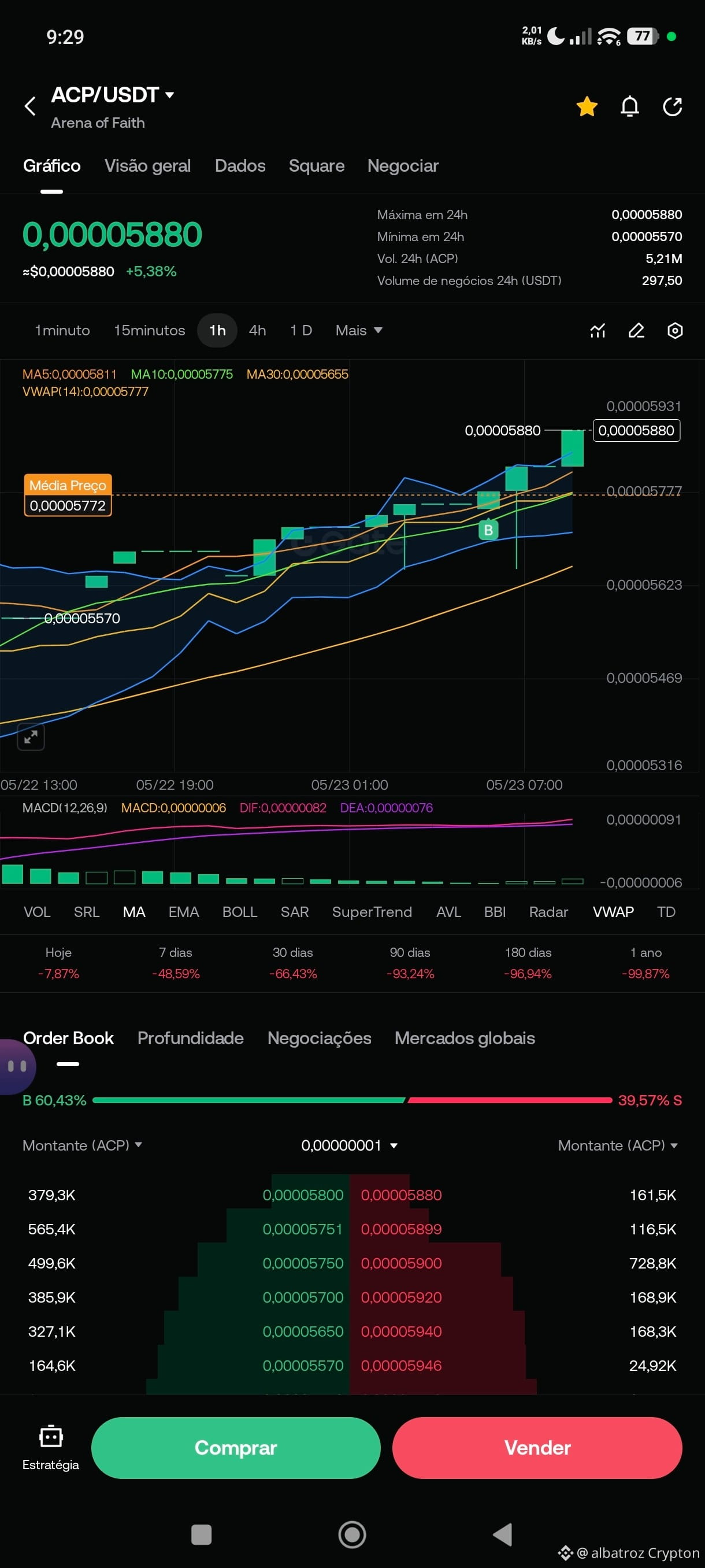Toggle MA indicator
Image resolution: width=705 pixels, height=1568 pixels.
134,912
